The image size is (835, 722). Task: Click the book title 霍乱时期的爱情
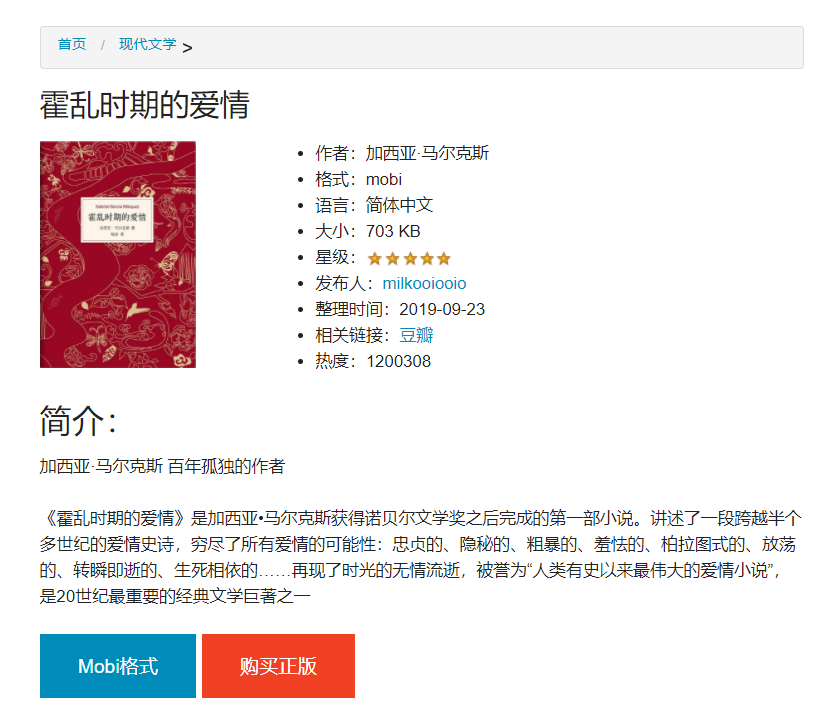pos(144,105)
